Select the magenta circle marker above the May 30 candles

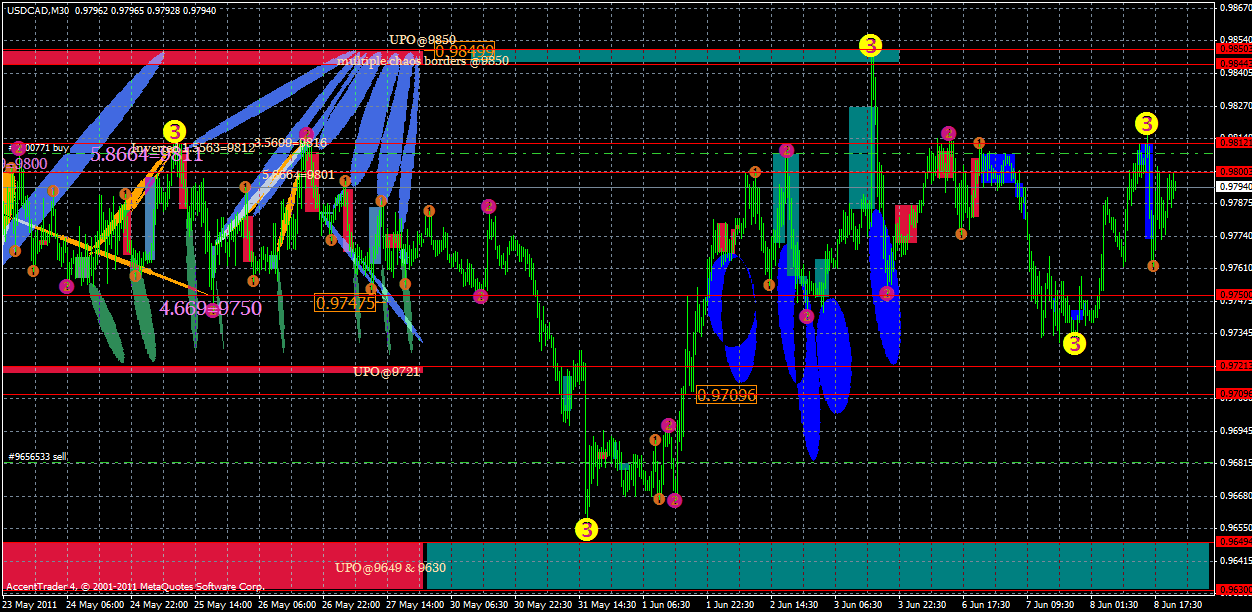pyautogui.click(x=488, y=206)
